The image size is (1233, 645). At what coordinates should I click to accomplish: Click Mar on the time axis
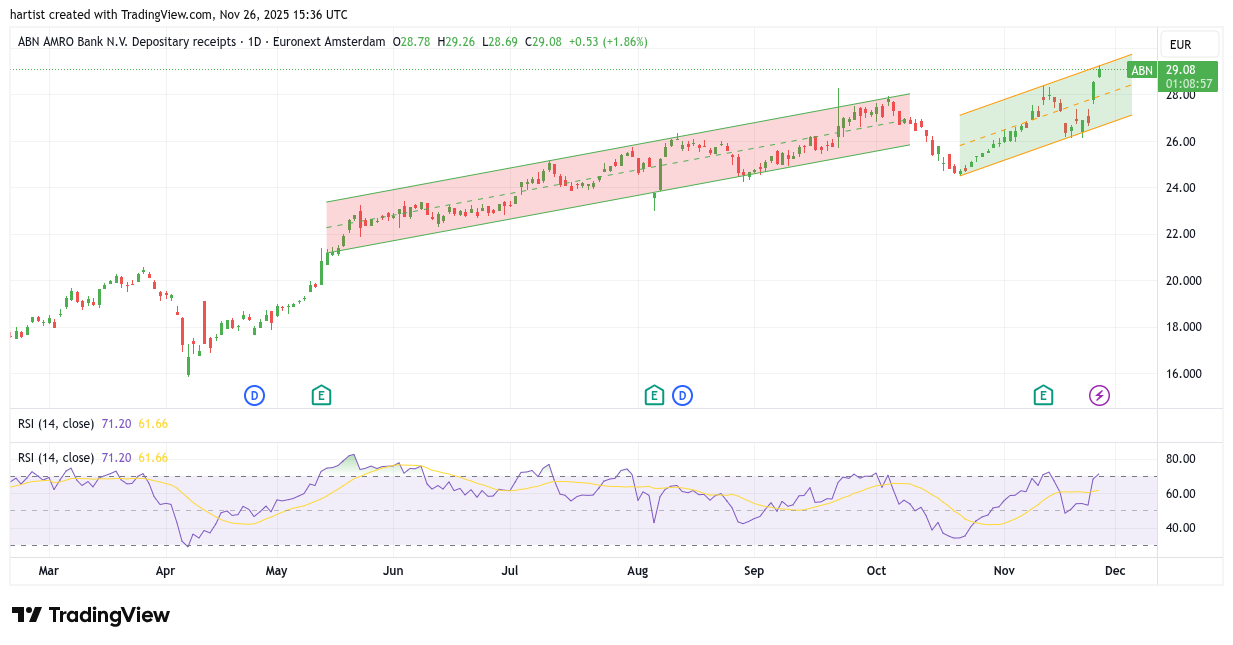(x=48, y=571)
